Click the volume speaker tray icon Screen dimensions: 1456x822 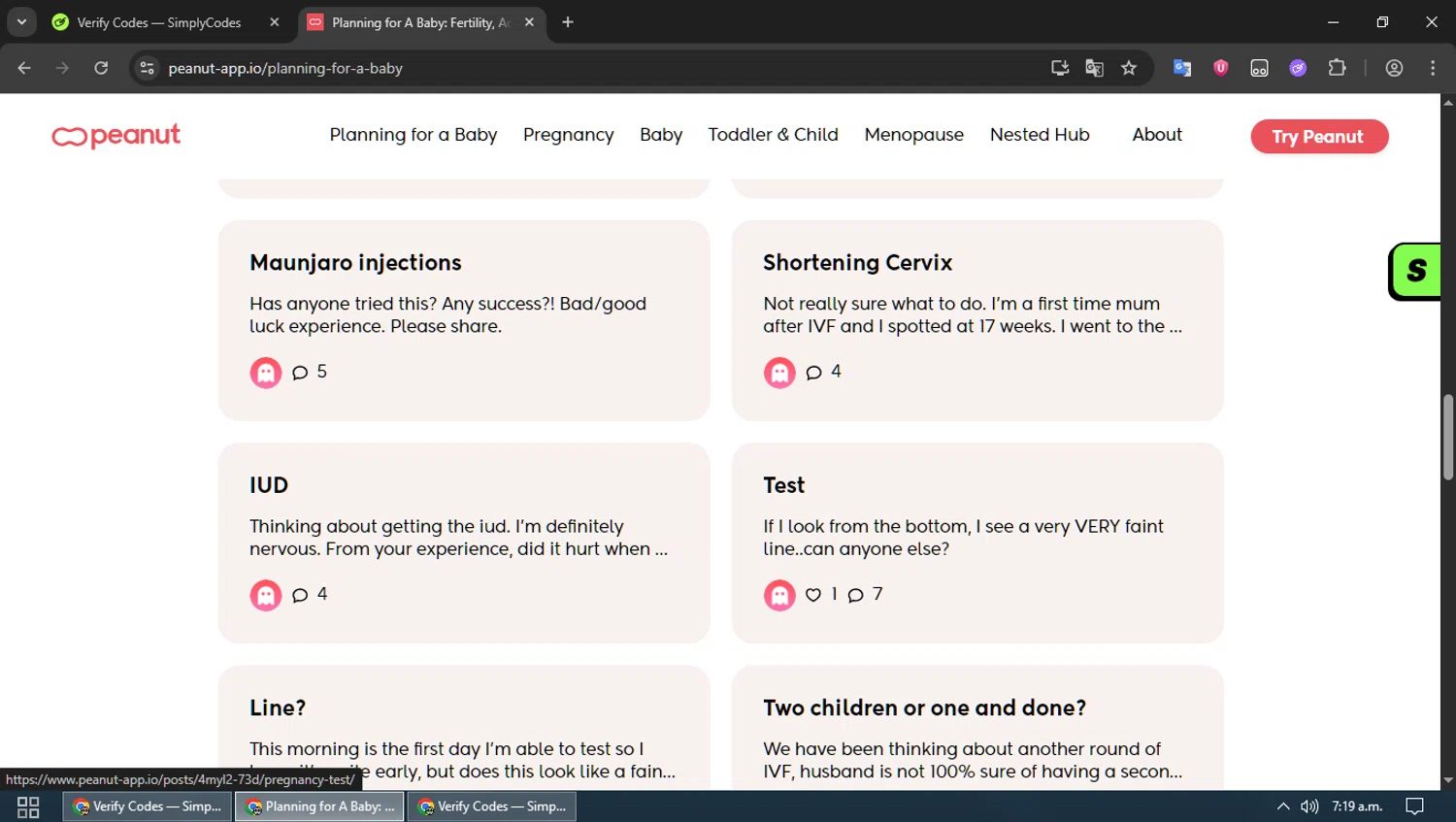click(1310, 806)
